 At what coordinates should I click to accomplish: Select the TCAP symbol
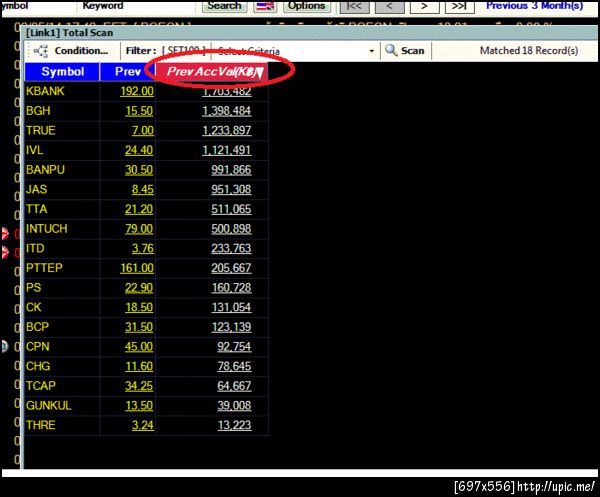click(41, 386)
